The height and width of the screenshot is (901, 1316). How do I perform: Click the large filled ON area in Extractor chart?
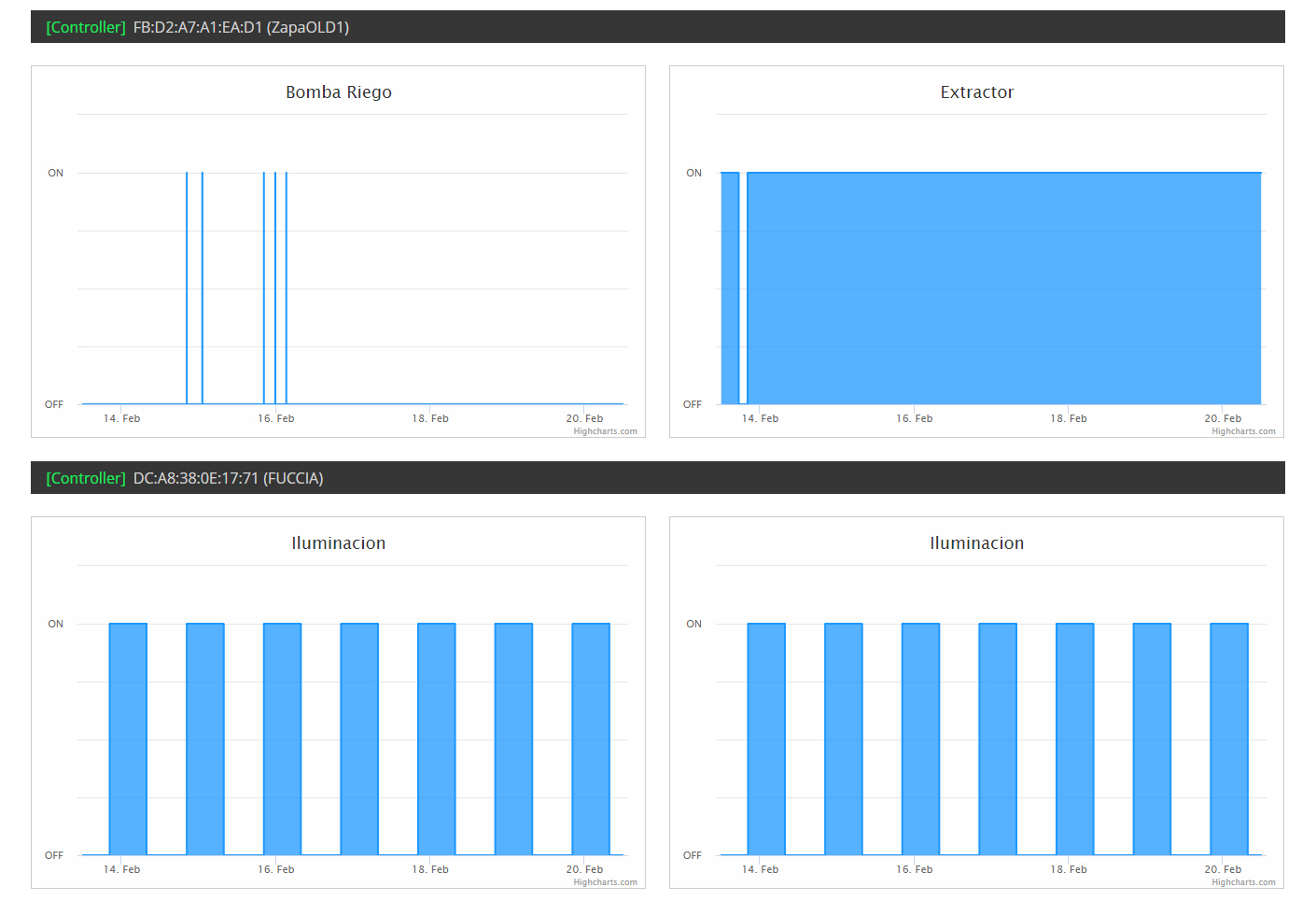[1003, 289]
